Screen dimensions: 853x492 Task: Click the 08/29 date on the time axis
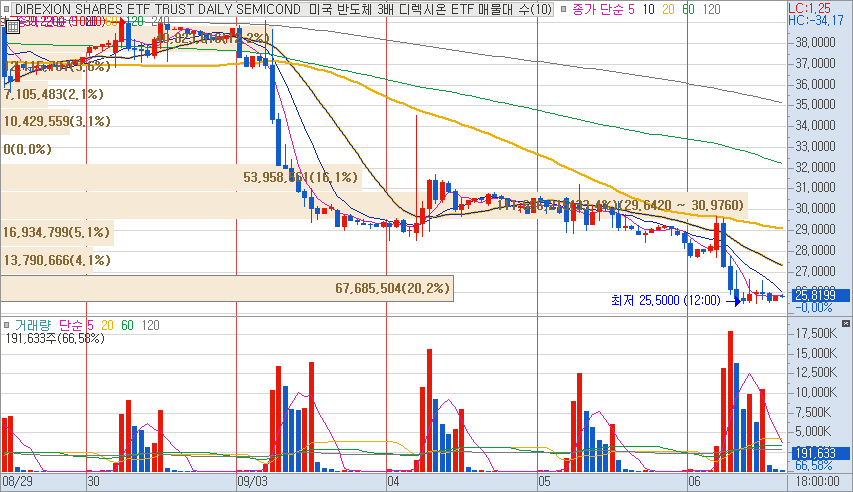point(17,481)
